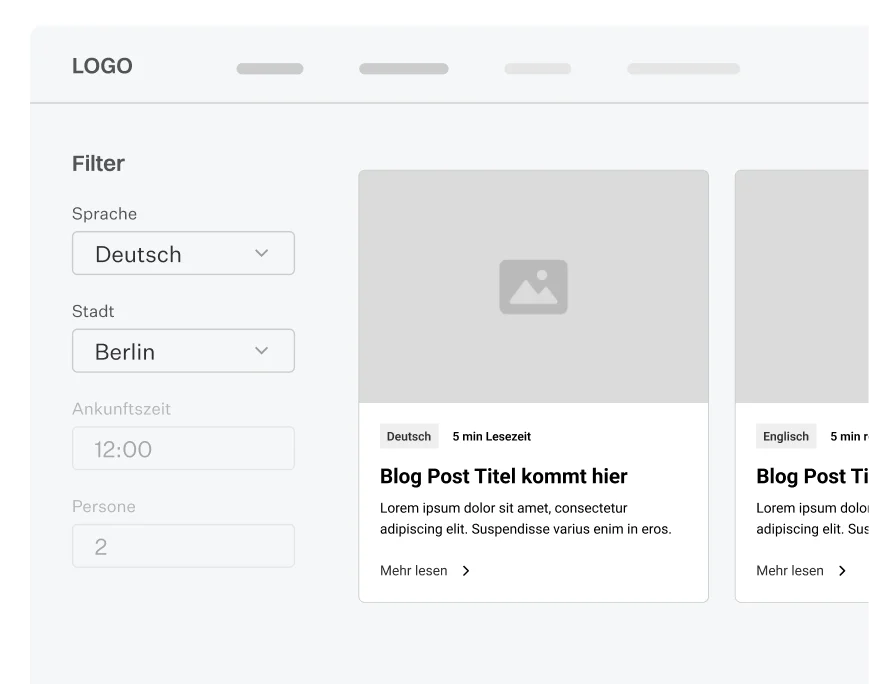
Task: Click the LOGO in the top left corner
Action: click(x=101, y=66)
